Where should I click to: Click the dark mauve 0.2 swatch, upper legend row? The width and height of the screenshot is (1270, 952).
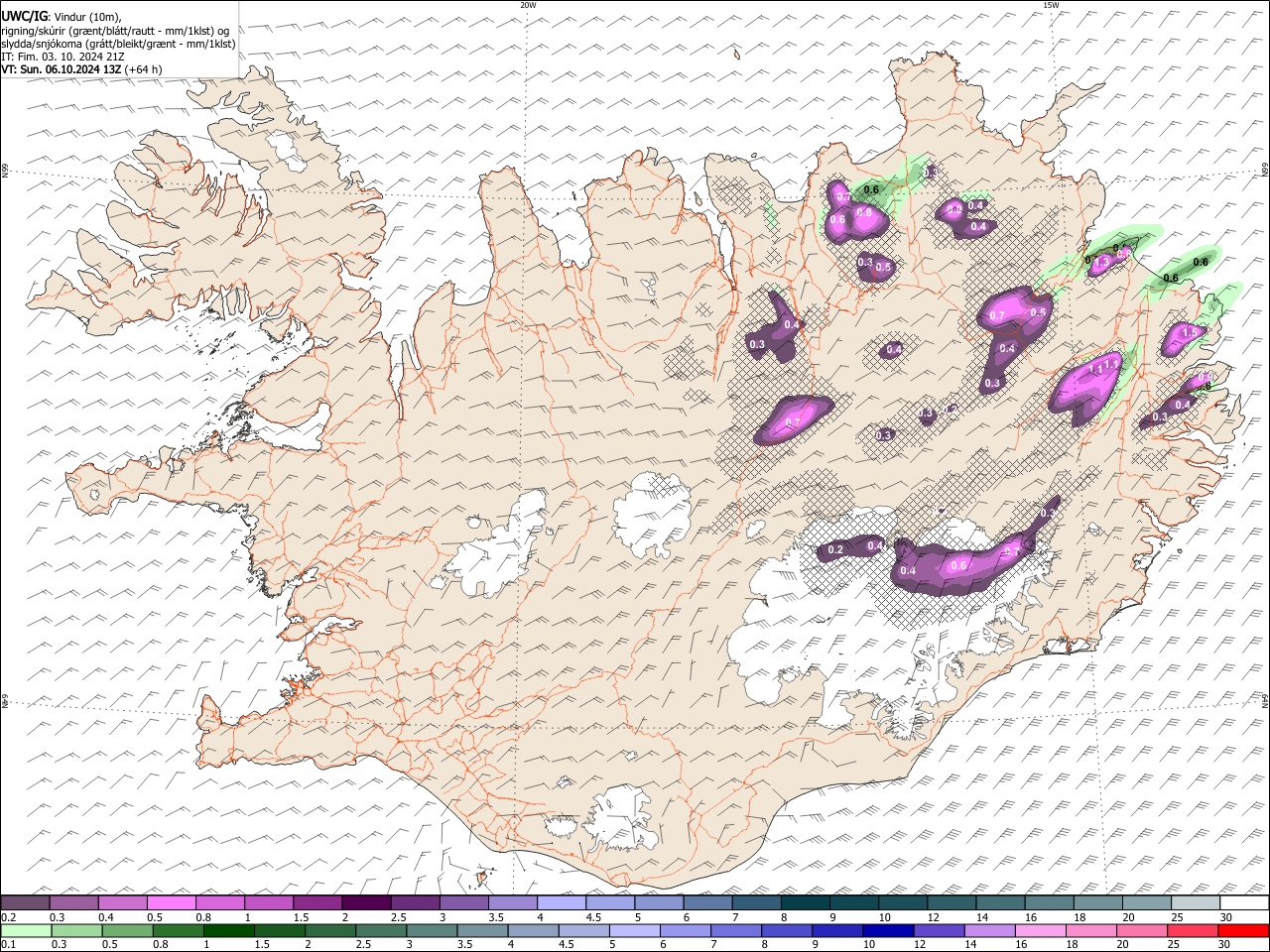[25, 902]
